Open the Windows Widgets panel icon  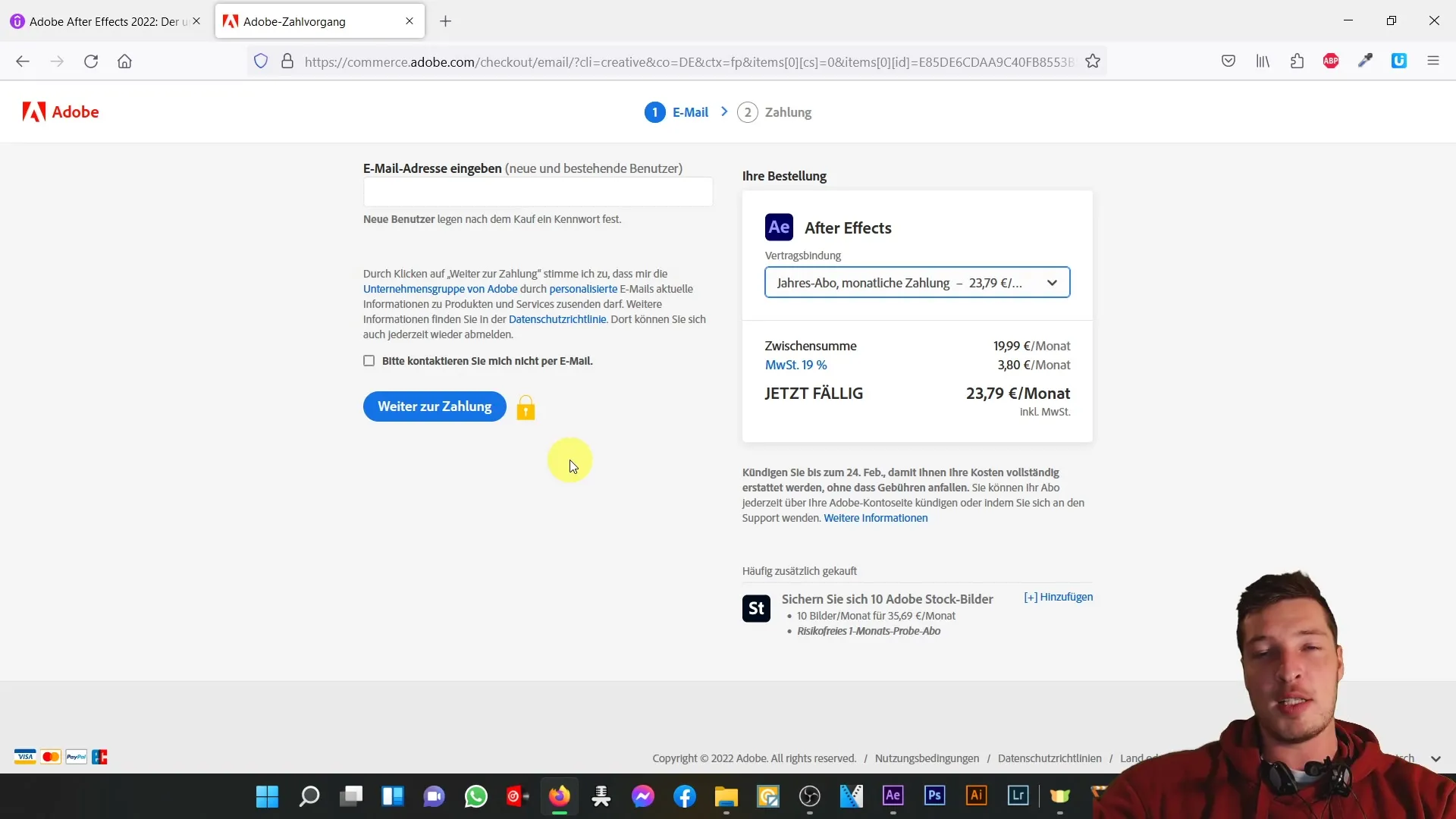(393, 796)
